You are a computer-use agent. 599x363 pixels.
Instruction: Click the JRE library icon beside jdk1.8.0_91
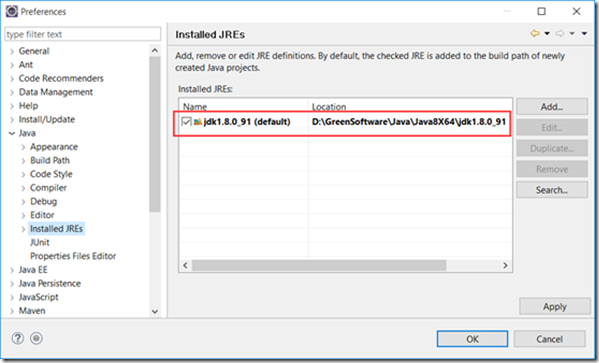(198, 122)
